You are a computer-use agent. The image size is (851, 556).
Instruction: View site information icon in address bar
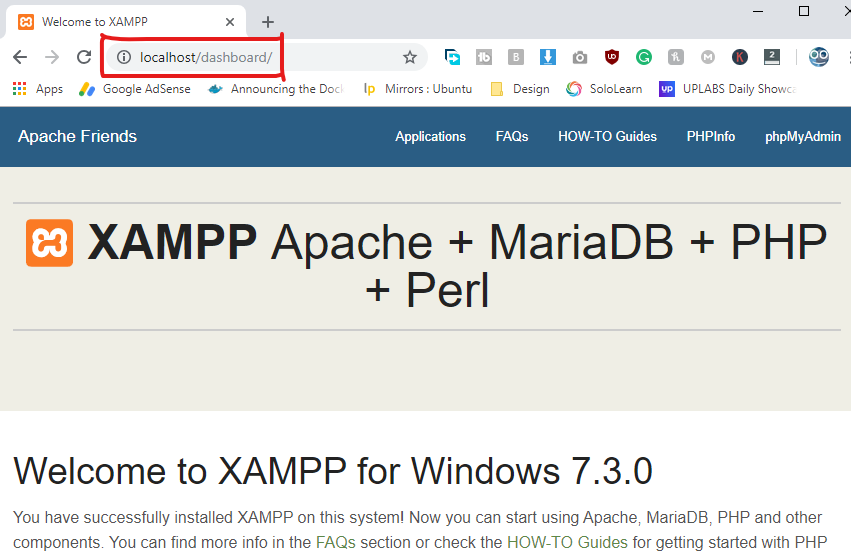pyautogui.click(x=124, y=57)
